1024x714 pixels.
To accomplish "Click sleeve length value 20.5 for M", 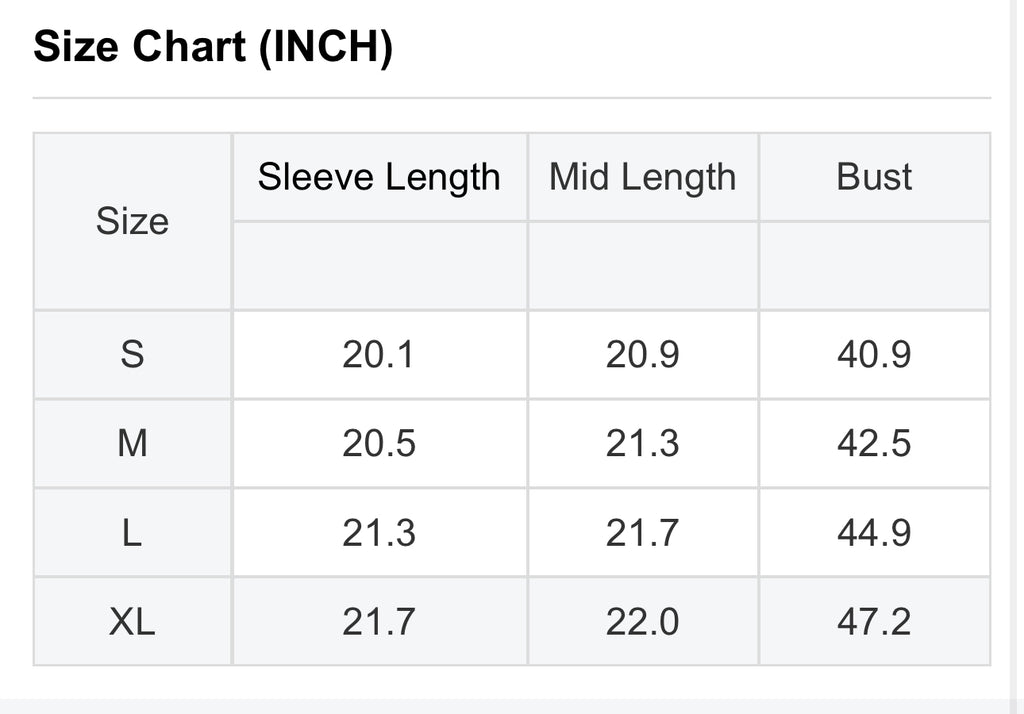I will (x=379, y=444).
